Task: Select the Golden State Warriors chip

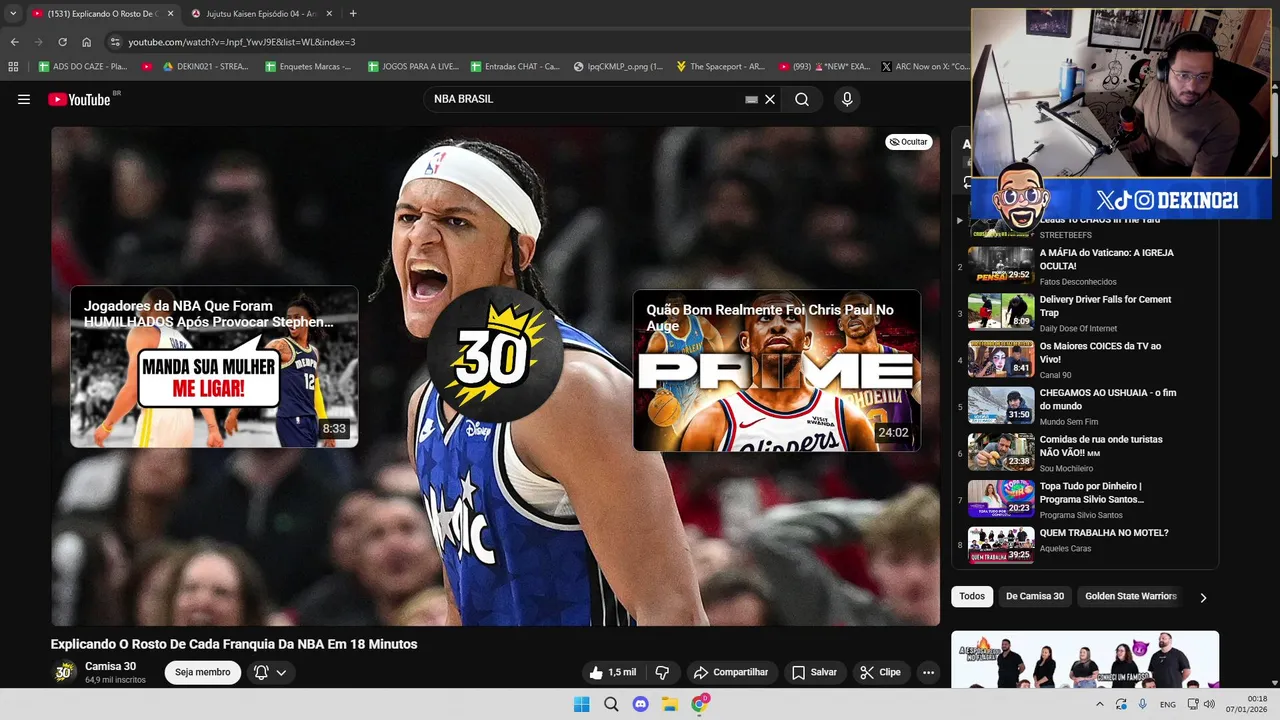Action: 1131,596
